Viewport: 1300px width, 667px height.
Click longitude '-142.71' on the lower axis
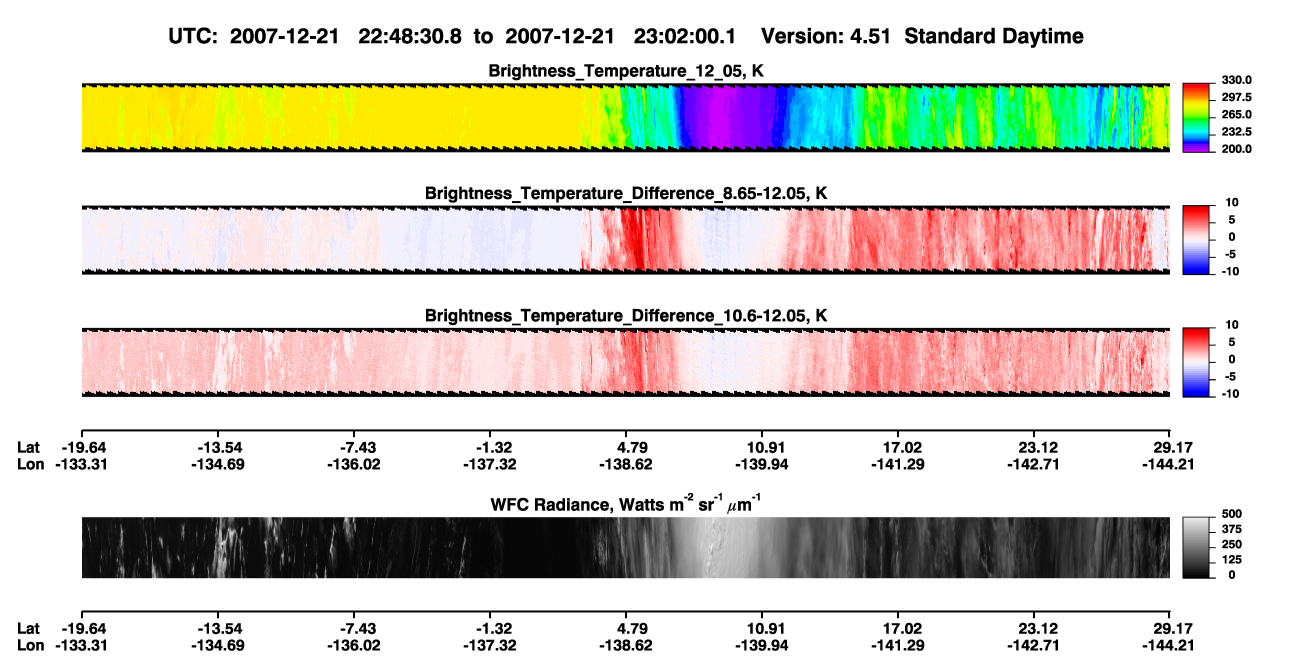1034,645
